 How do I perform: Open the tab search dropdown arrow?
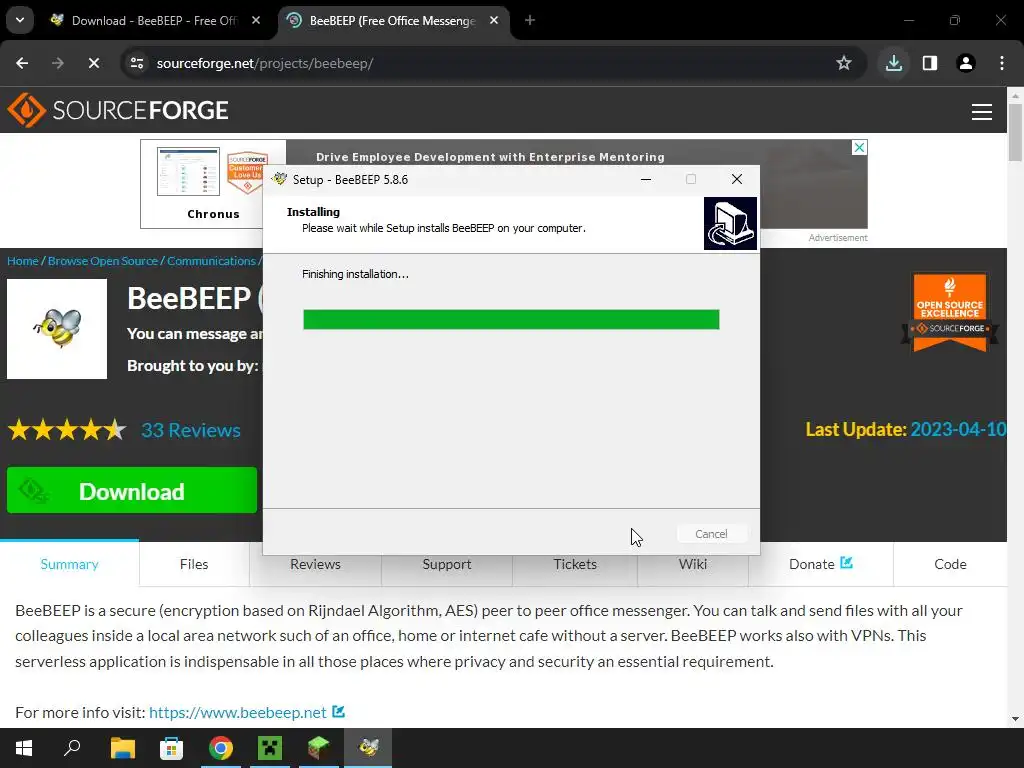pos(20,20)
